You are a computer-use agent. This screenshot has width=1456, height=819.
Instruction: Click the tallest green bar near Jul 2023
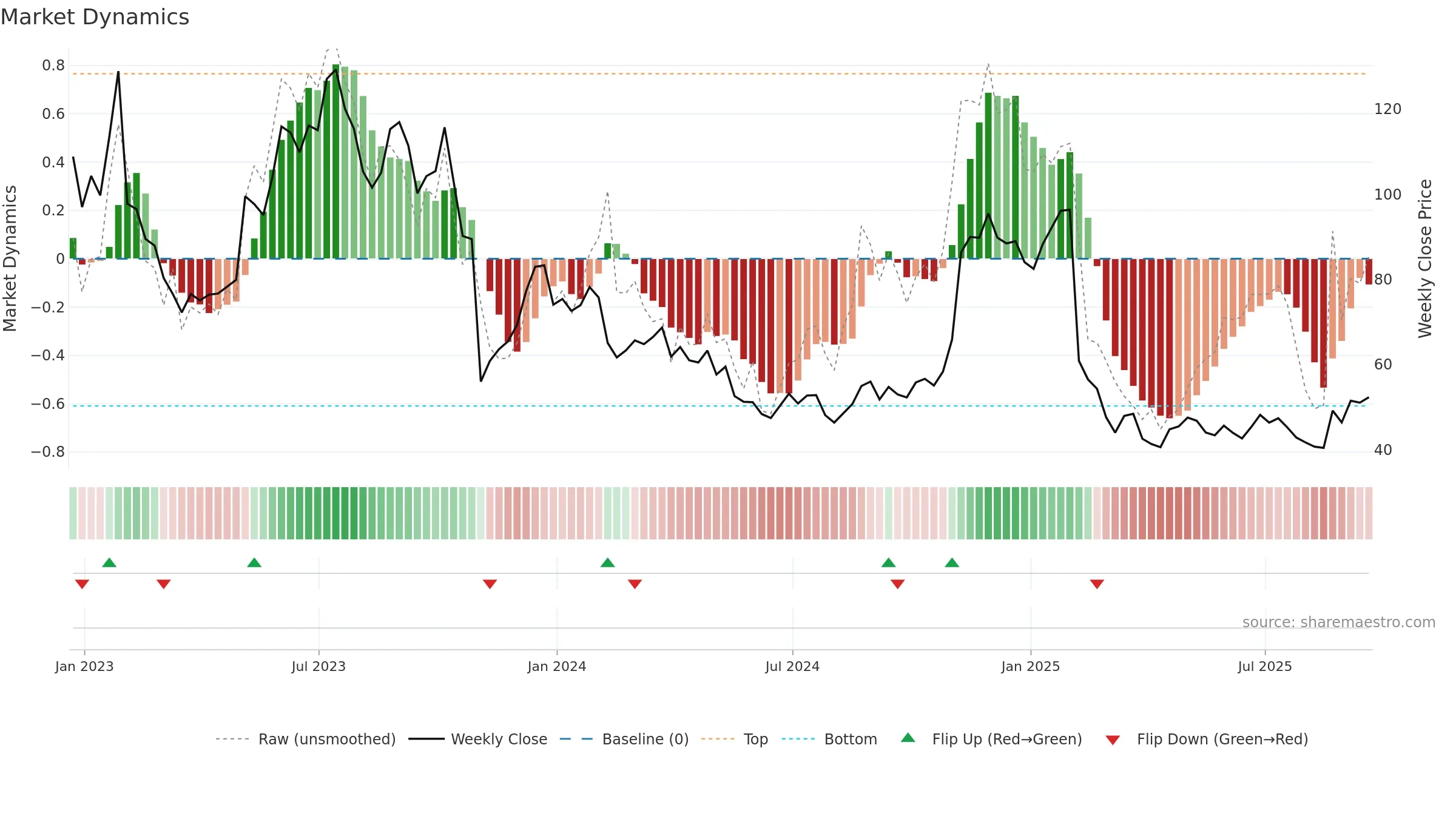click(x=335, y=161)
